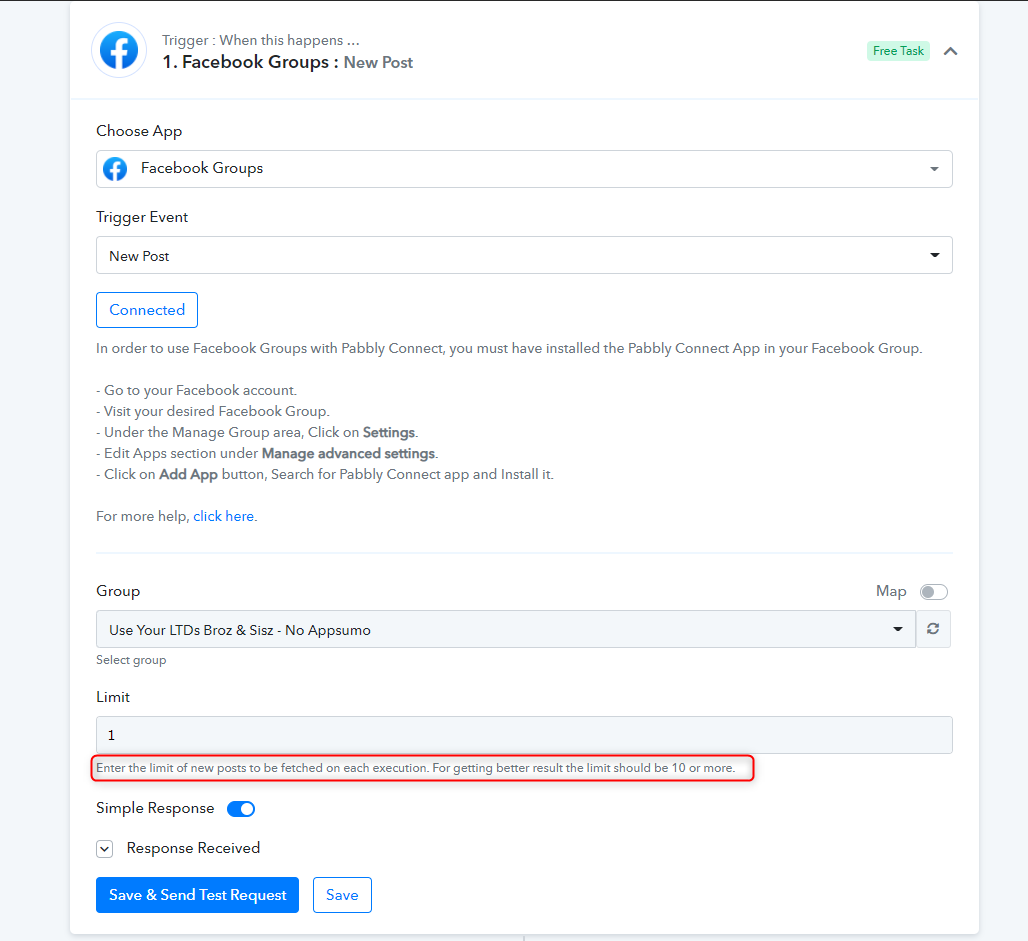Viewport: 1028px width, 941px height.
Task: Click the 'Select group' hint text
Action: [x=131, y=660]
